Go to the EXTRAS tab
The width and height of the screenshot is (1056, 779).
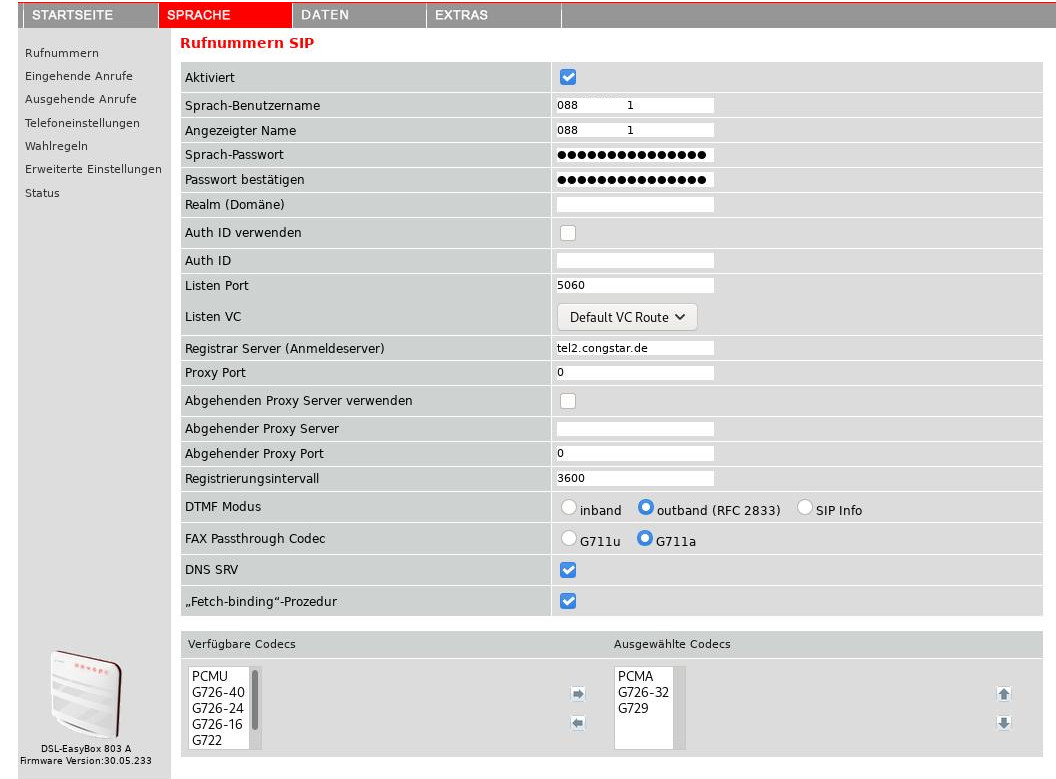(x=494, y=15)
